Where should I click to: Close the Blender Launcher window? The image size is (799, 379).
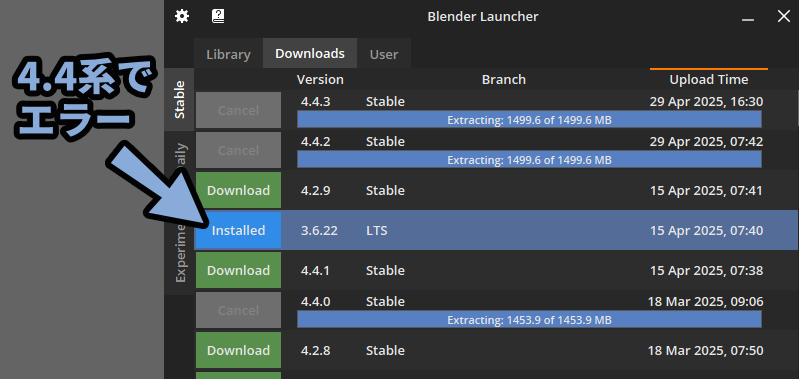pos(783,16)
